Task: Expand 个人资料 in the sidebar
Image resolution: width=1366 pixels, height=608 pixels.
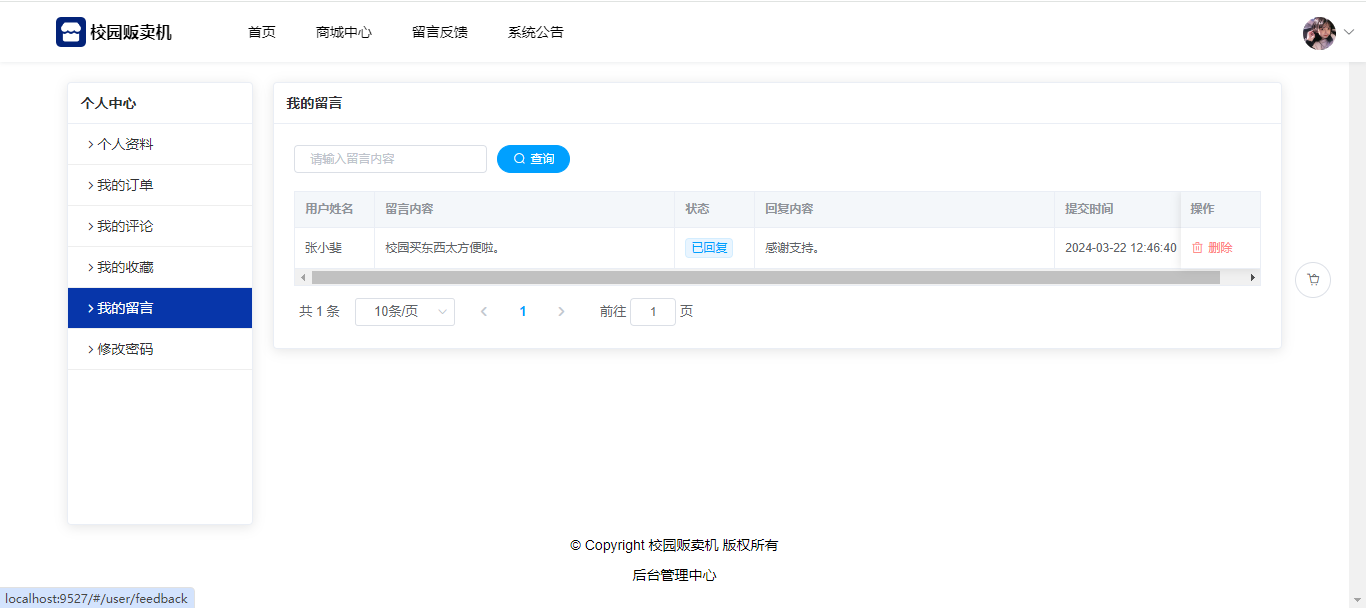Action: tap(125, 144)
